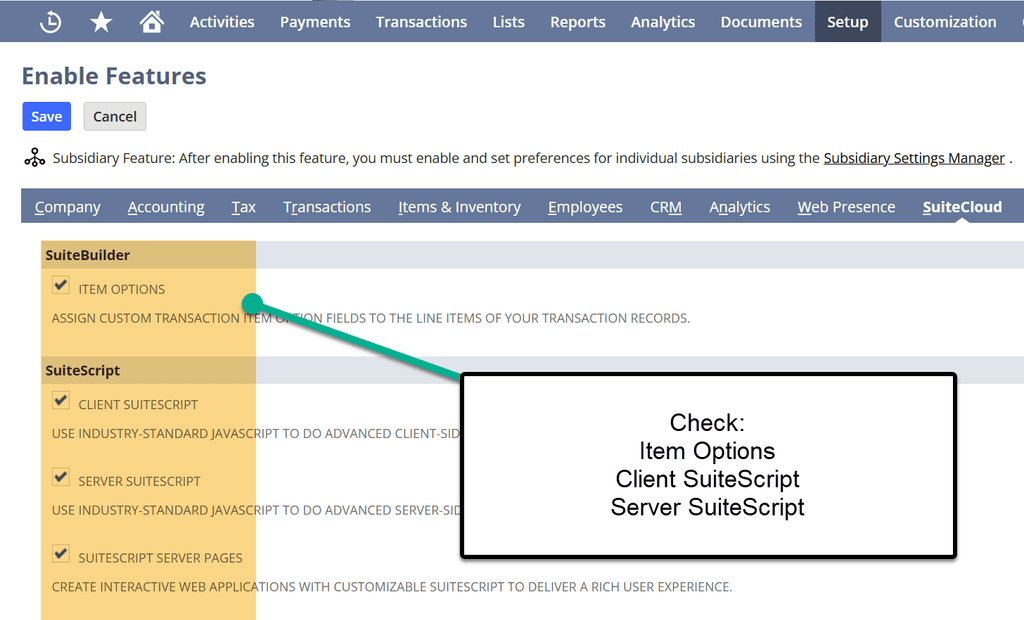
Task: Click the SuiteScript section header
Action: [82, 370]
